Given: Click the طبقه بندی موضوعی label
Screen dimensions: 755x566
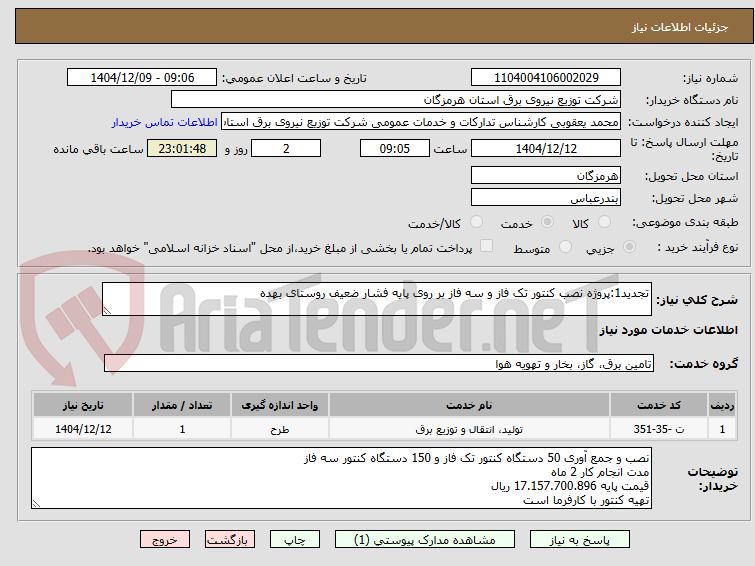Looking at the screenshot, I should coord(685,222).
